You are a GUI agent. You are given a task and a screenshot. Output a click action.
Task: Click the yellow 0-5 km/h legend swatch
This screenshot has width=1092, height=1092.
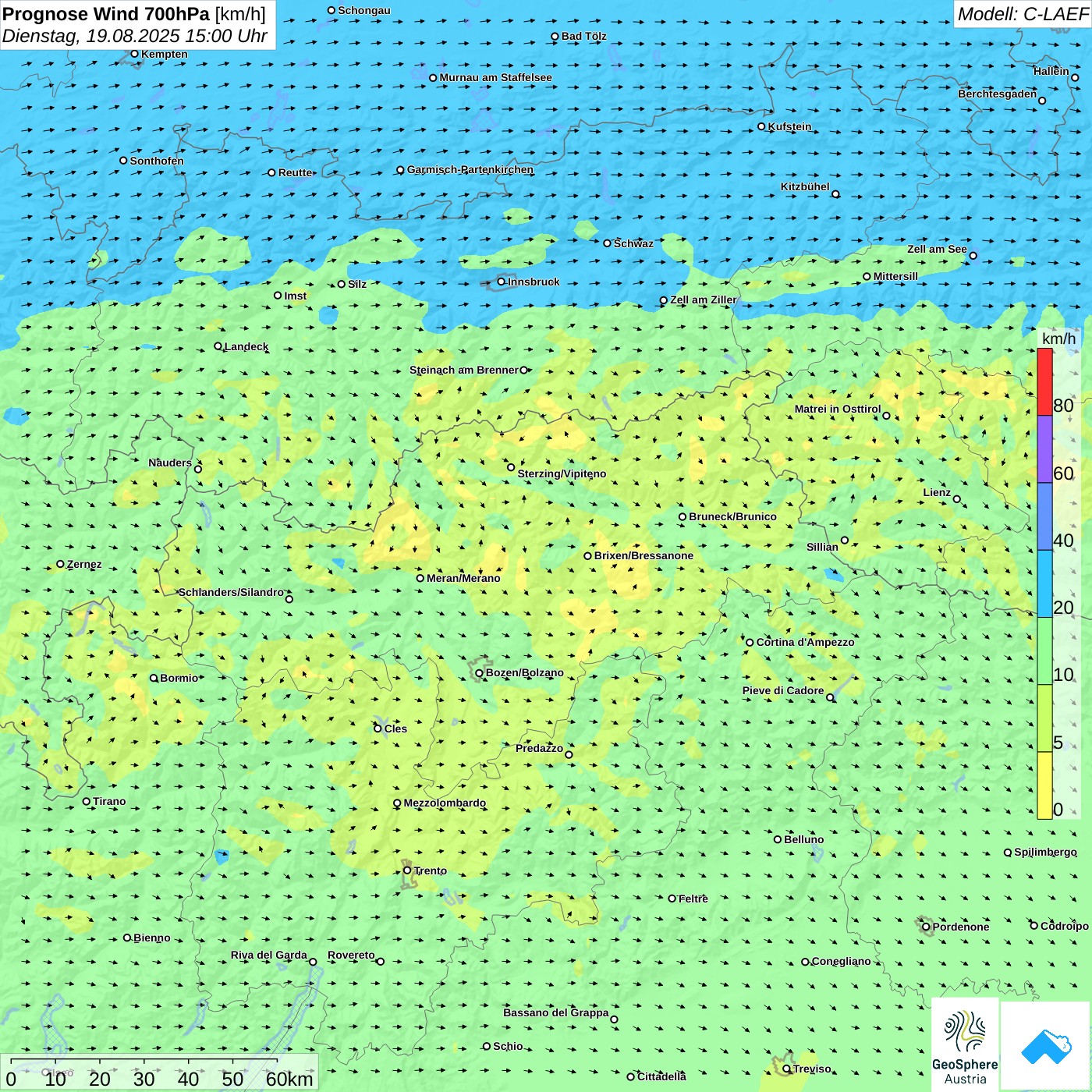click(x=1044, y=785)
